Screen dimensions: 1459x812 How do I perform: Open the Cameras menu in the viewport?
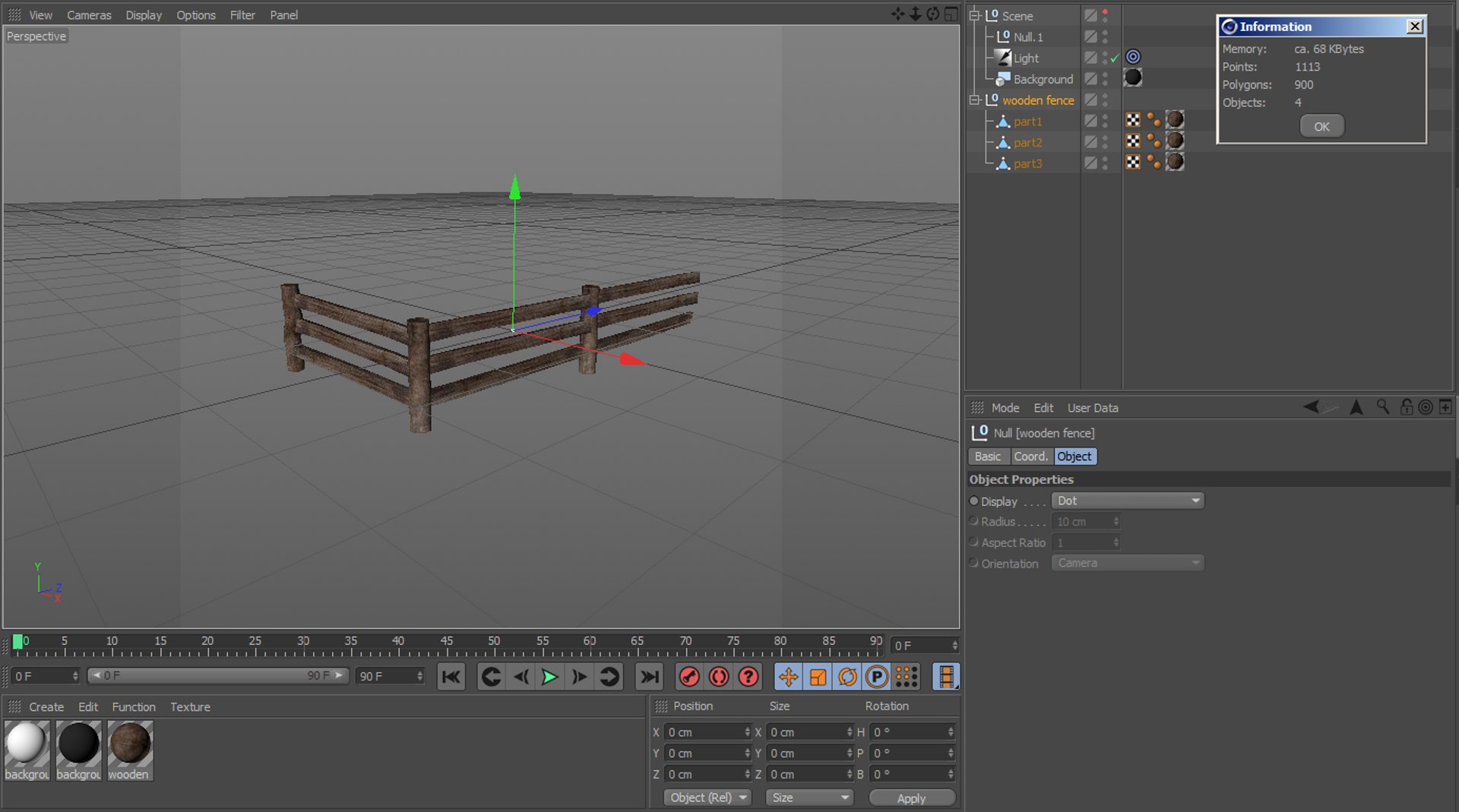(x=89, y=14)
